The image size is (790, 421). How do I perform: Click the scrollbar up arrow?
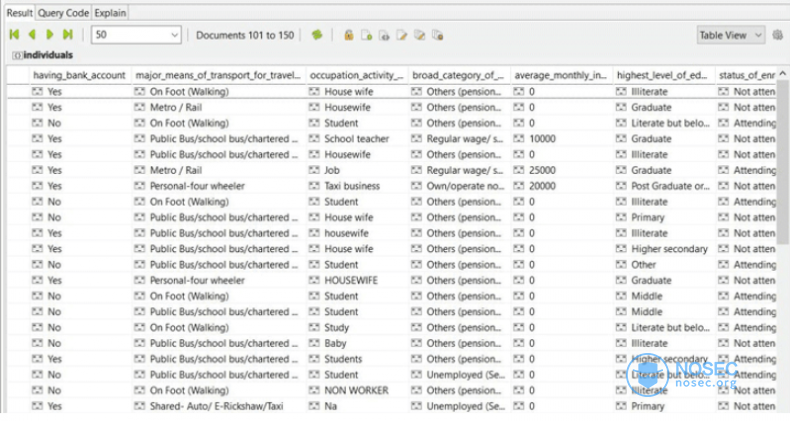(782, 74)
